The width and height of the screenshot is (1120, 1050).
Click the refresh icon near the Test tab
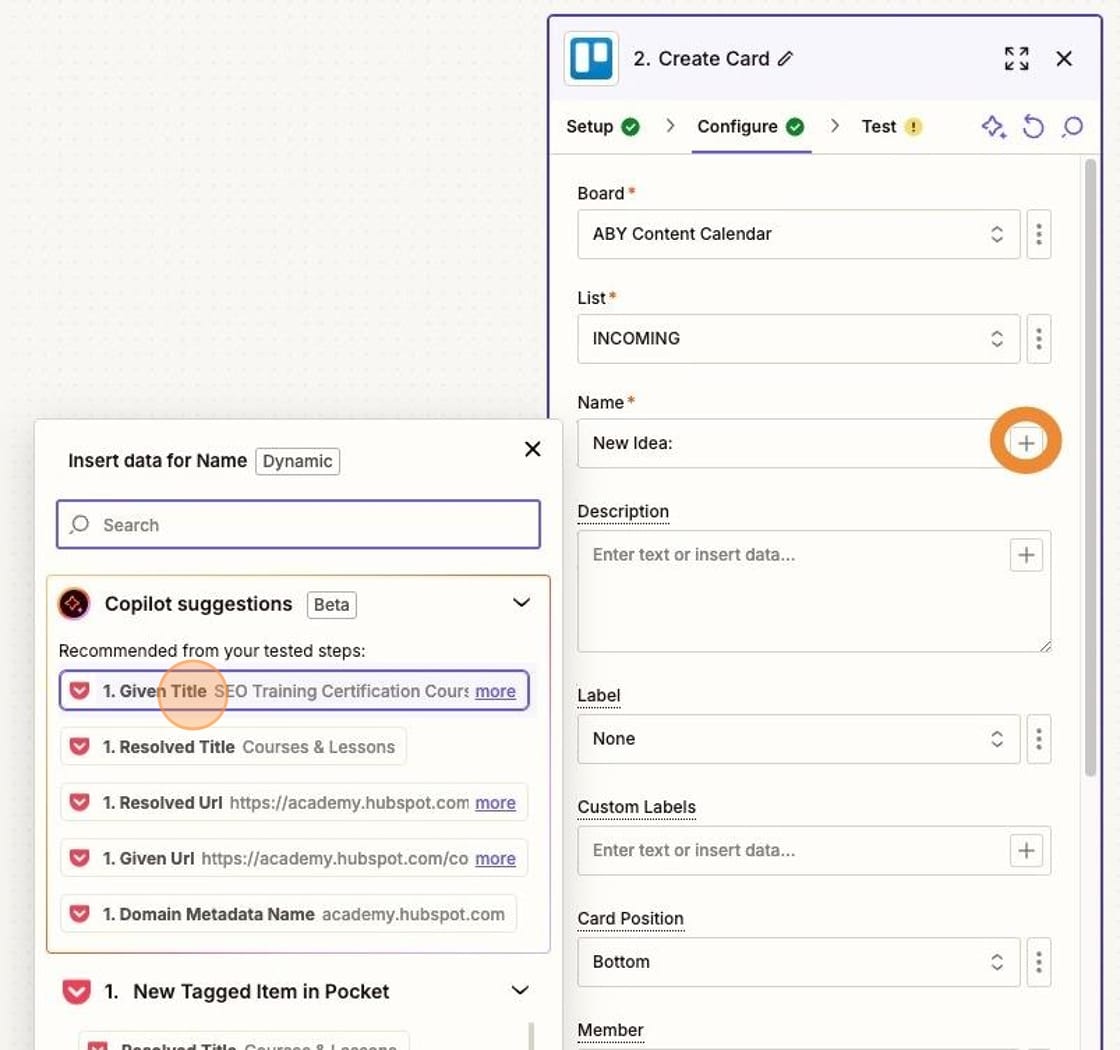[x=1034, y=127]
